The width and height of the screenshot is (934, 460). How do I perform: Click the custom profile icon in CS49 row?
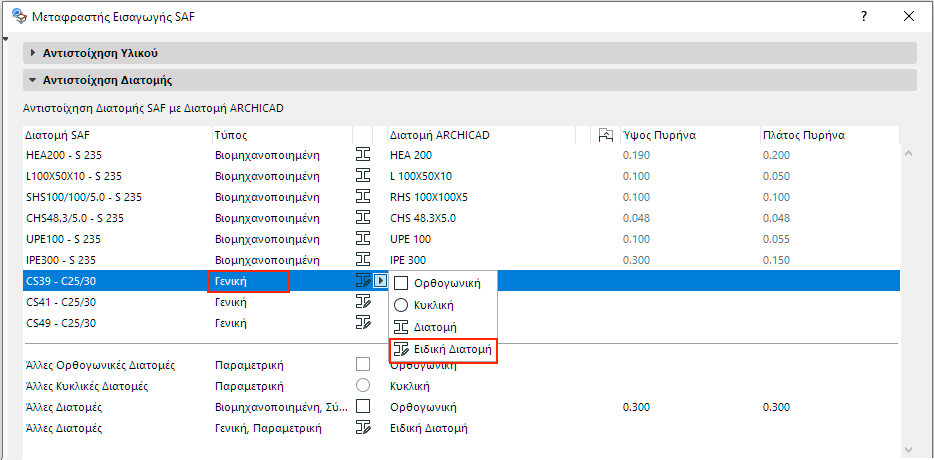(x=363, y=323)
